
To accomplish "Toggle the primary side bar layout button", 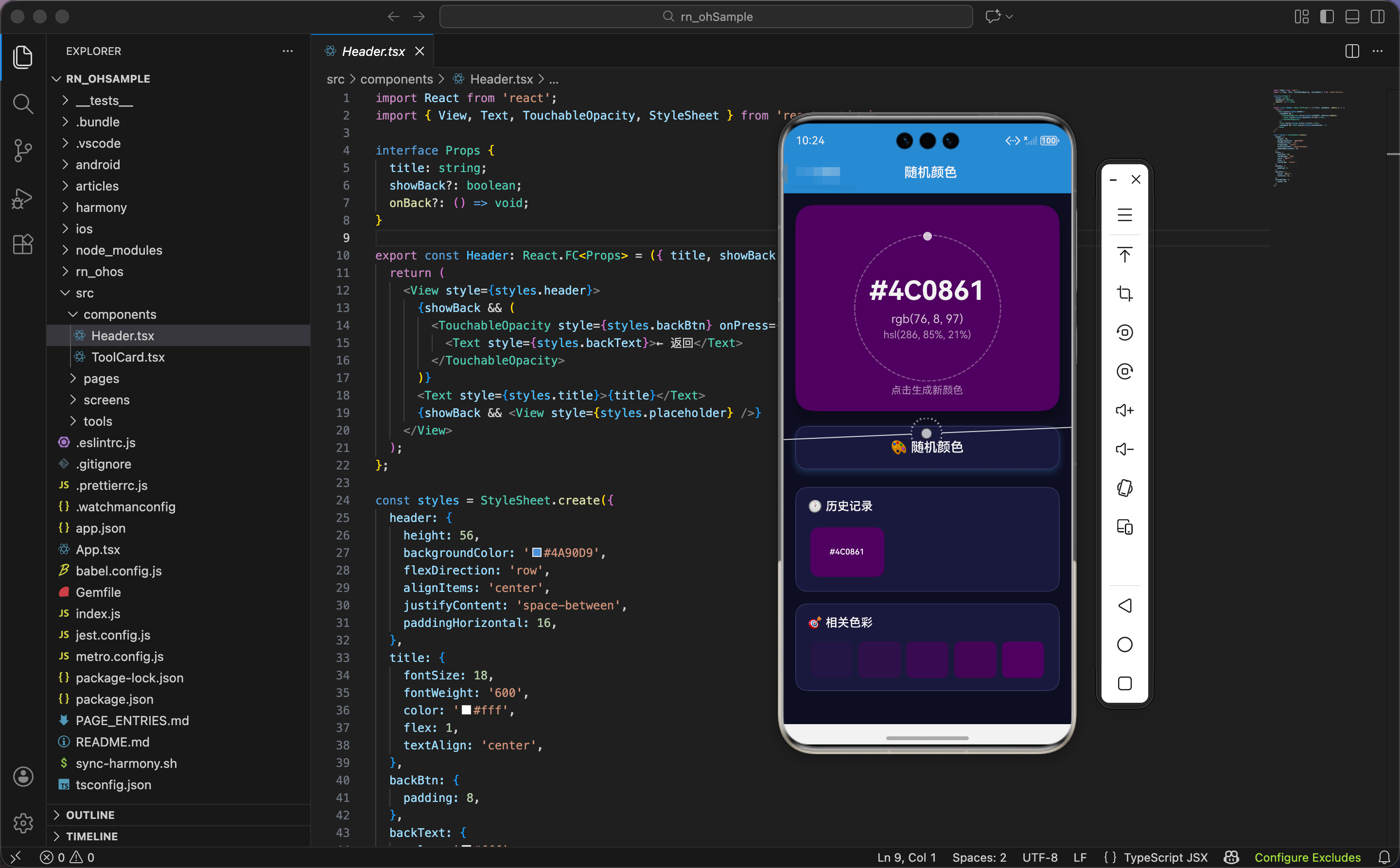I will coord(1327,17).
